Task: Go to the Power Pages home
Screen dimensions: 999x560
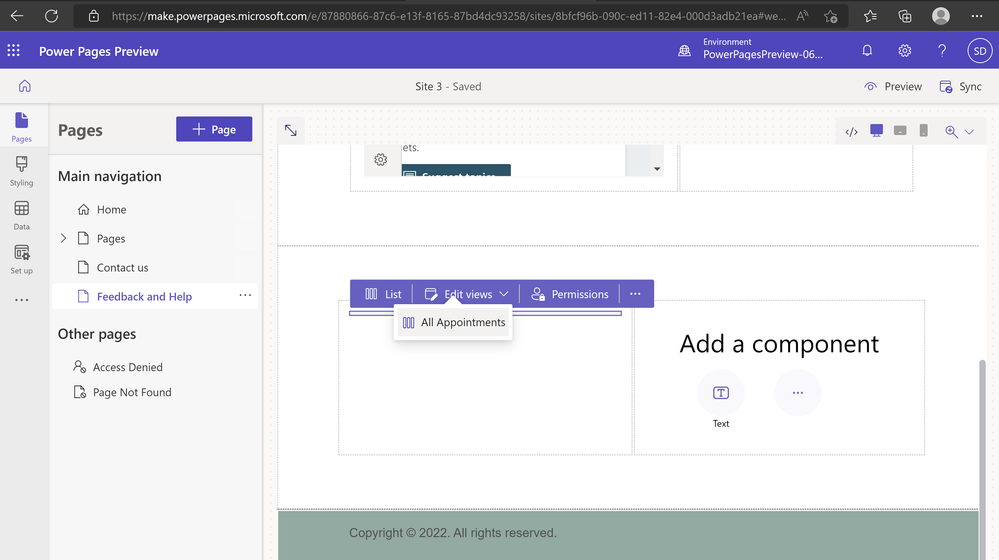Action: coord(25,86)
